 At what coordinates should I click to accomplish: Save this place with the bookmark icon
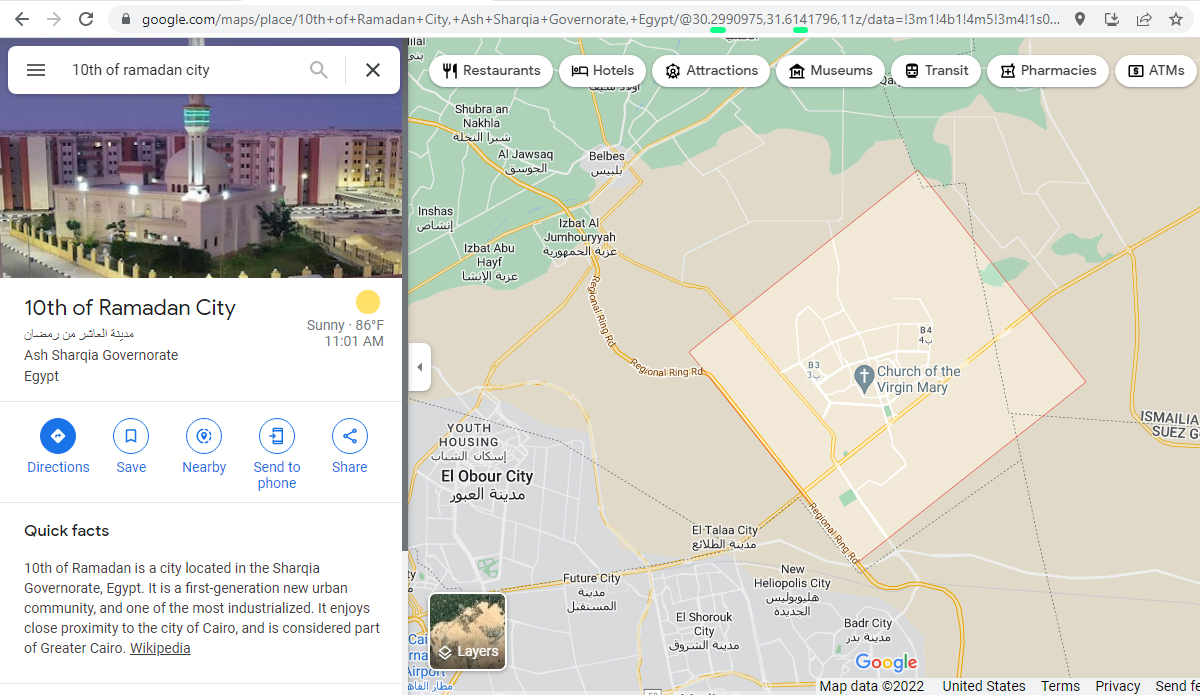click(x=131, y=436)
